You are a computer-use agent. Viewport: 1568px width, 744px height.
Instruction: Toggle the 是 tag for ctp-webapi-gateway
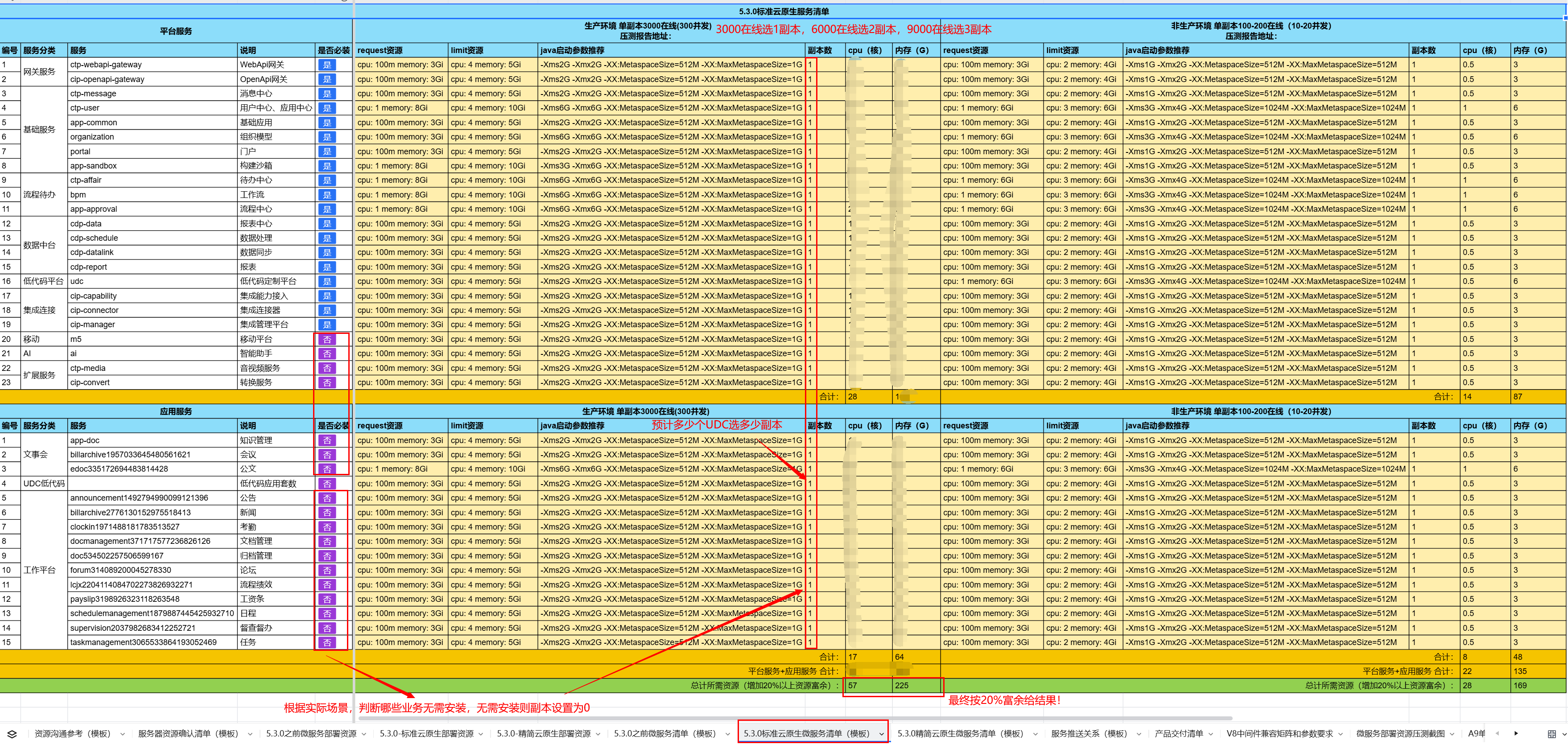tap(327, 65)
